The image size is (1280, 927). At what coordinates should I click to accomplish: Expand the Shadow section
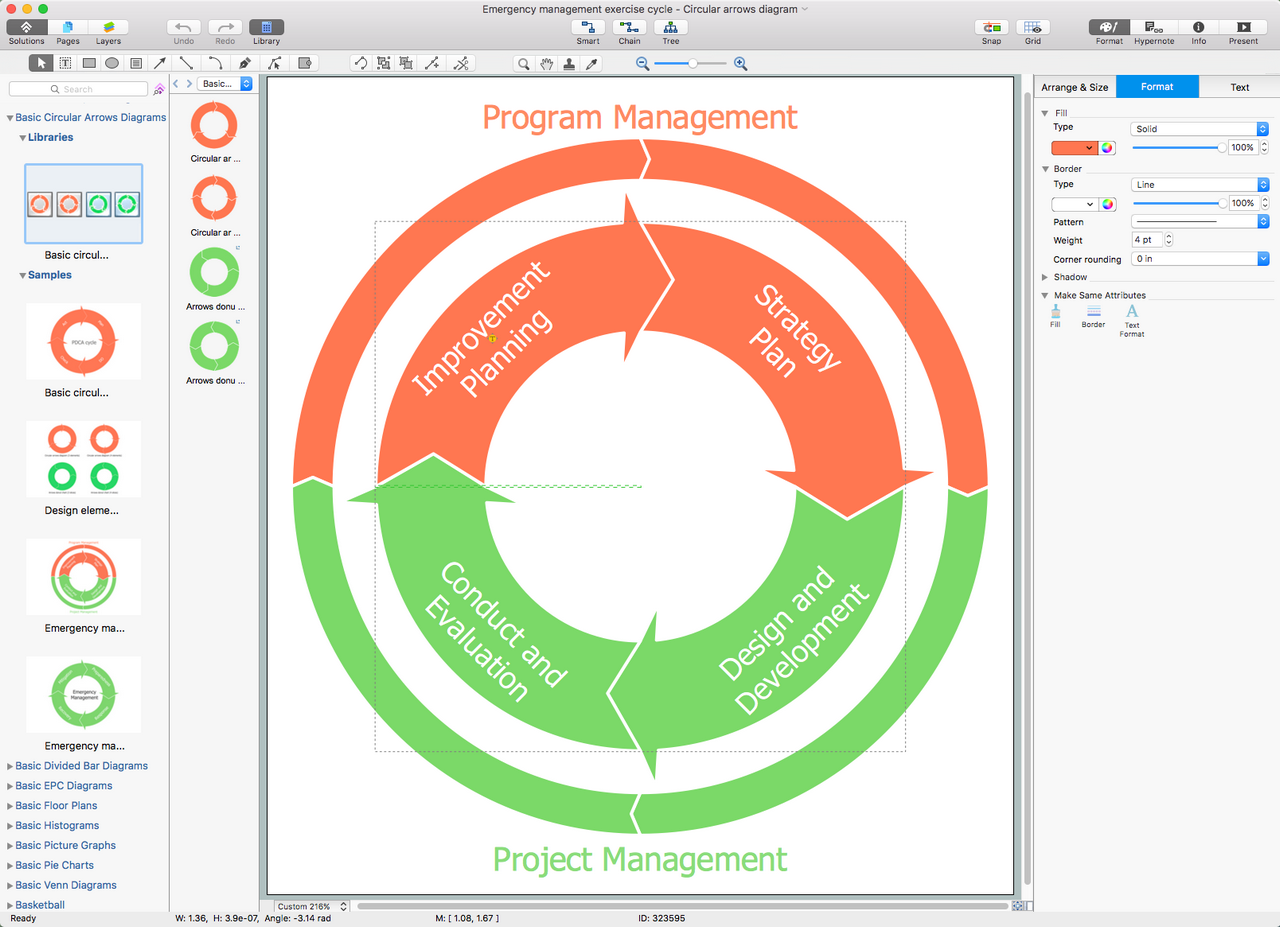click(x=1045, y=277)
